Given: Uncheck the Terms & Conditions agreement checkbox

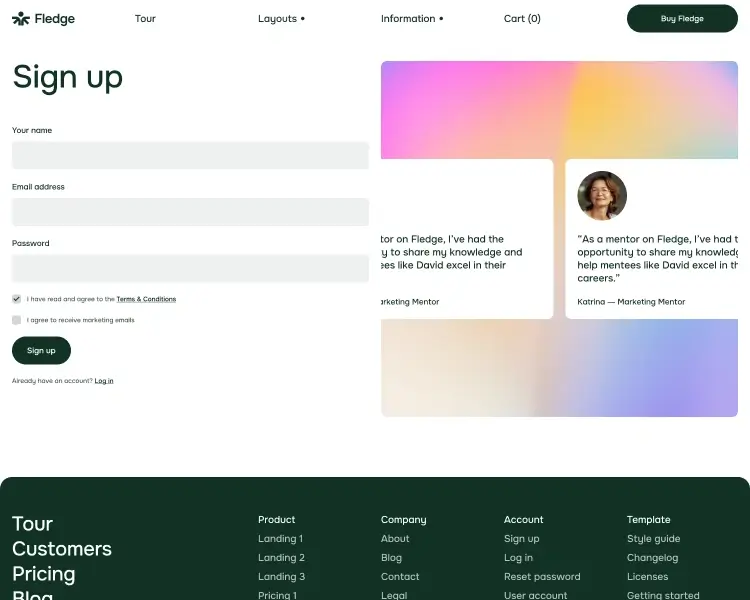Looking at the screenshot, I should point(16,299).
